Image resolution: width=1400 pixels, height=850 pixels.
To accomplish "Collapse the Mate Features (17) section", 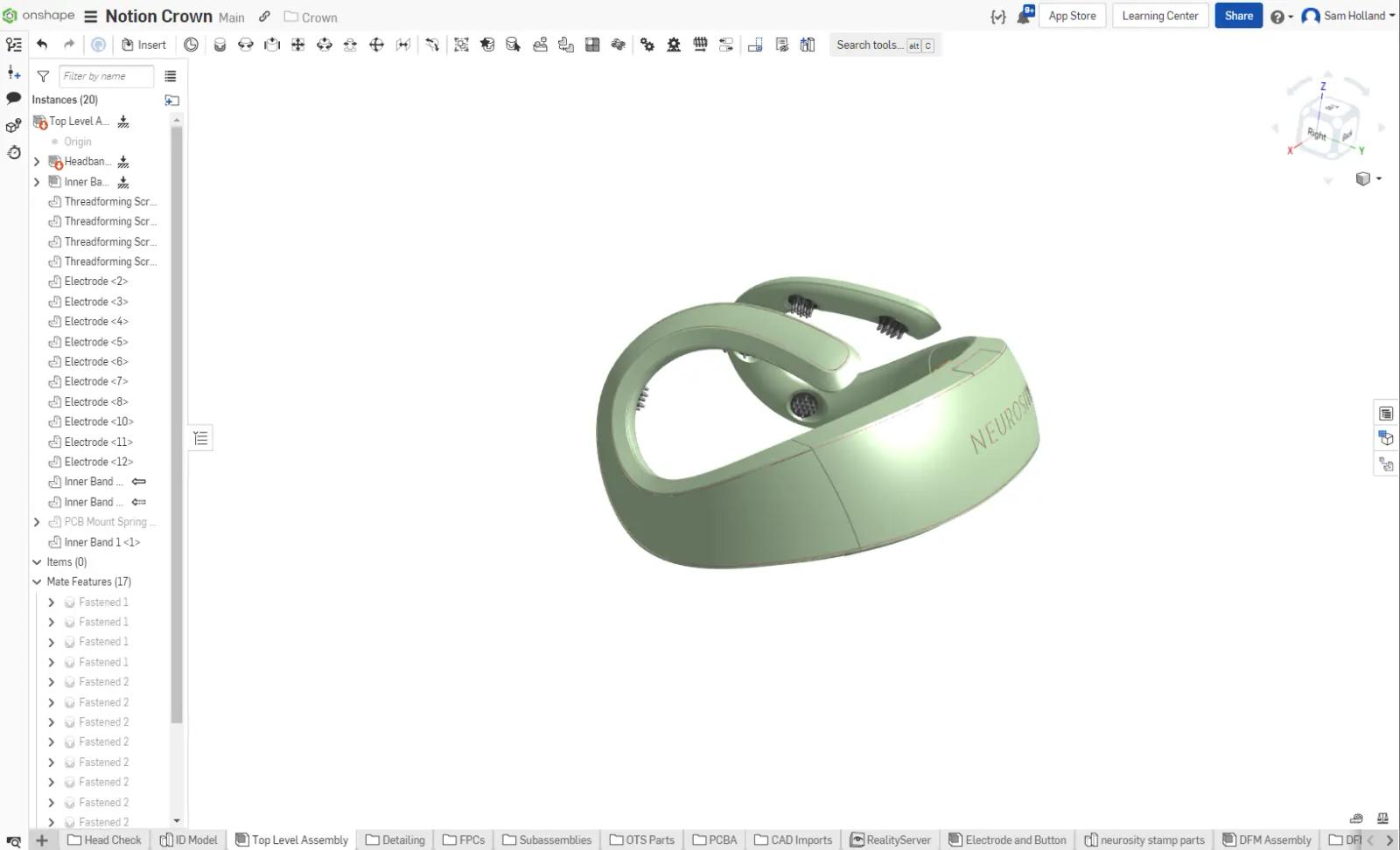I will pyautogui.click(x=37, y=582).
